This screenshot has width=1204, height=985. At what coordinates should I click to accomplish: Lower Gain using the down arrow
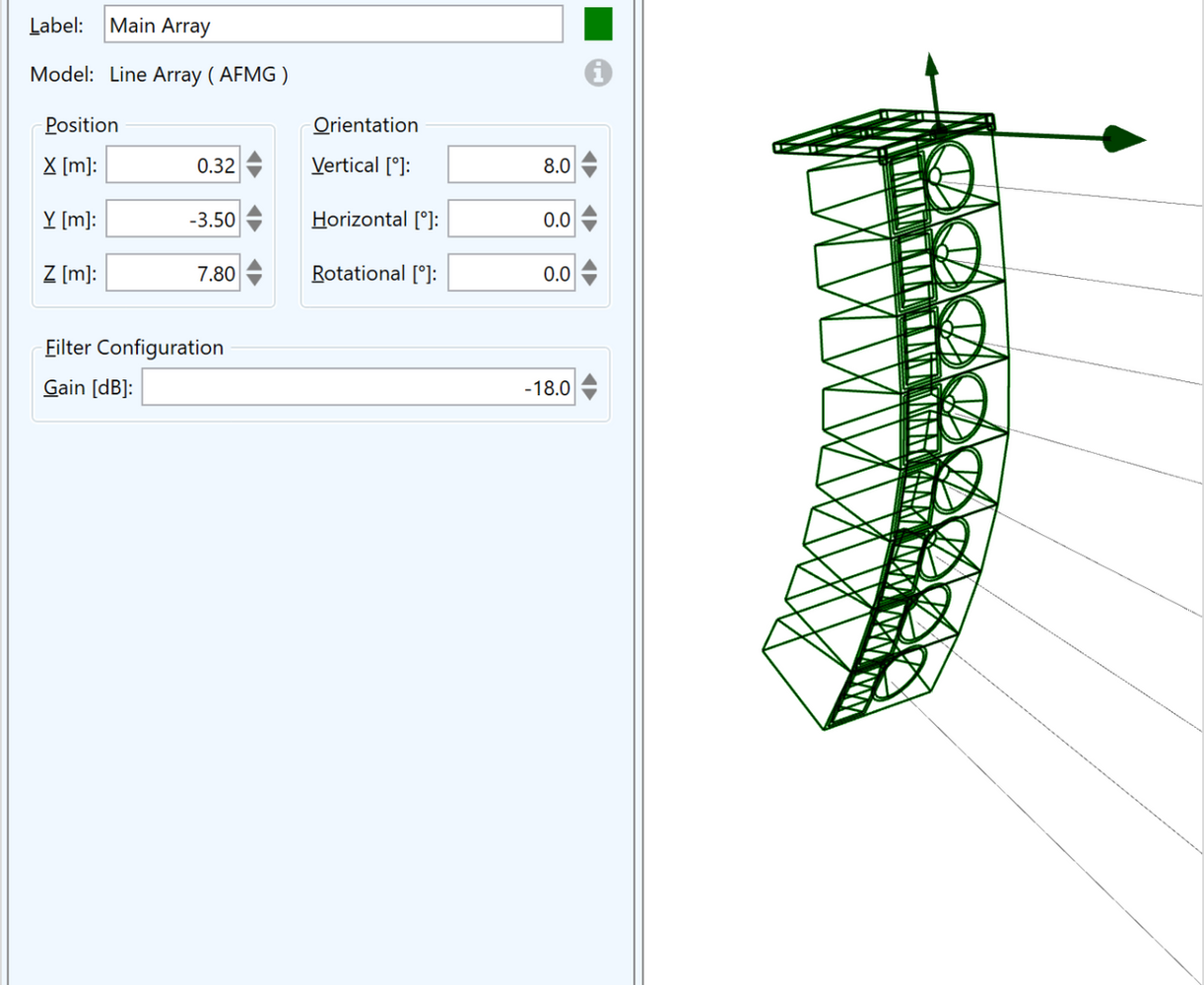click(589, 395)
